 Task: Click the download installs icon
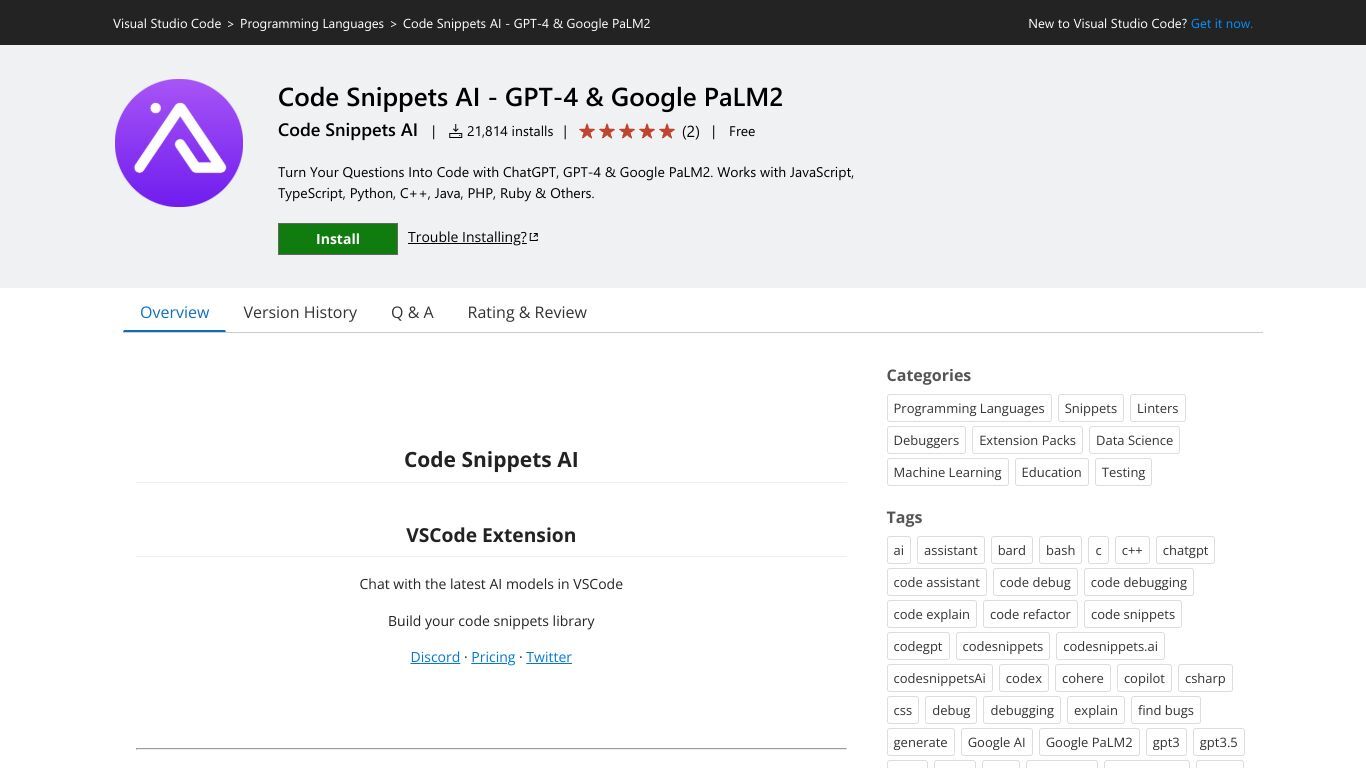455,131
